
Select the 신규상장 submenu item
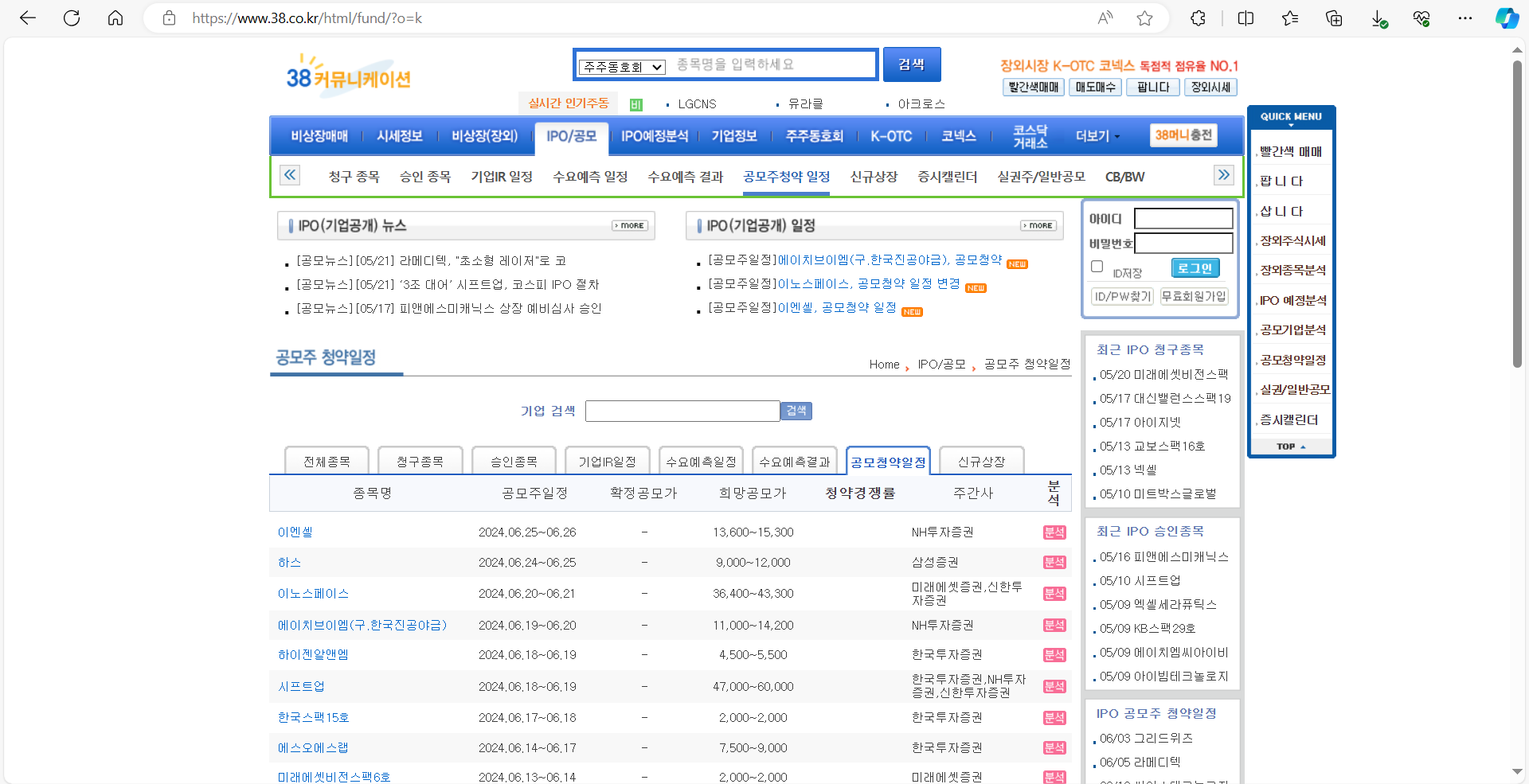click(874, 177)
